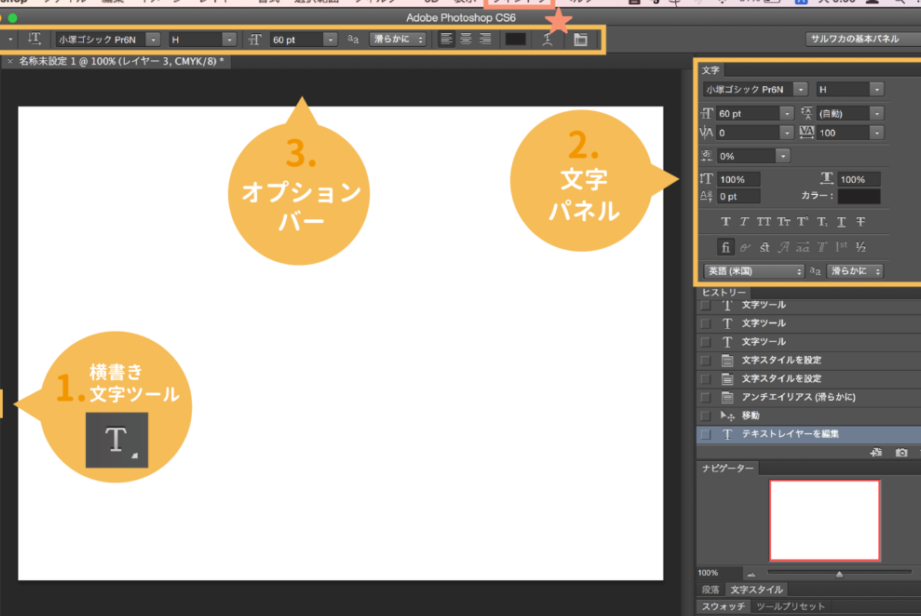Screen dimensions: 921x616
Task: Apply strikethrough style in the 文字 panel
Action: pyautogui.click(x=860, y=222)
